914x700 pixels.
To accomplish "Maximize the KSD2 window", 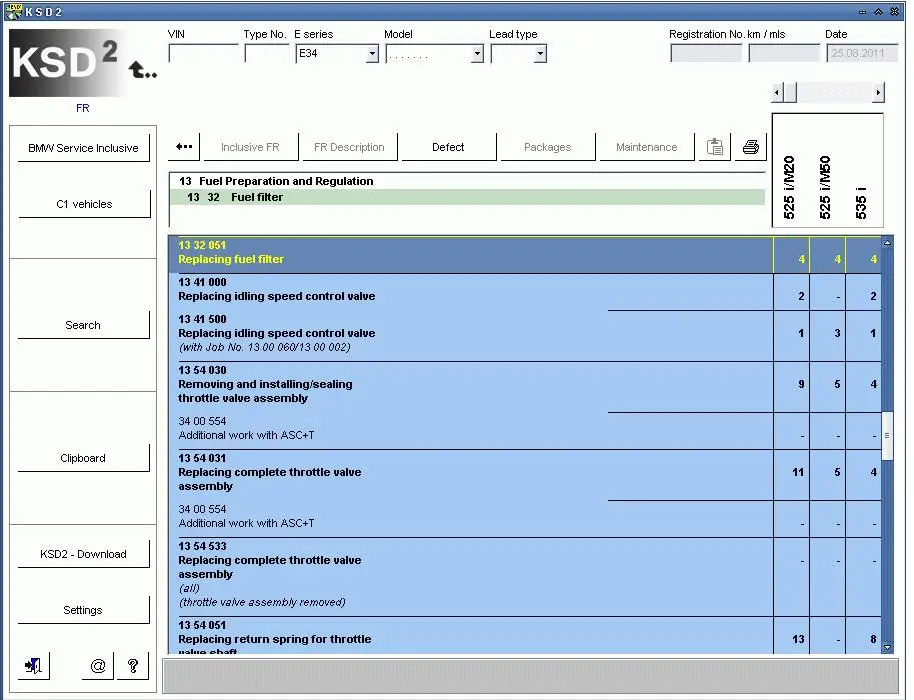I will point(878,12).
